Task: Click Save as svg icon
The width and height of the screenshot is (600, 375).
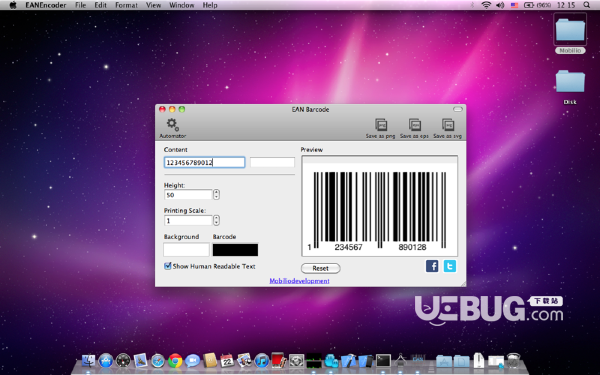Action: tap(448, 125)
